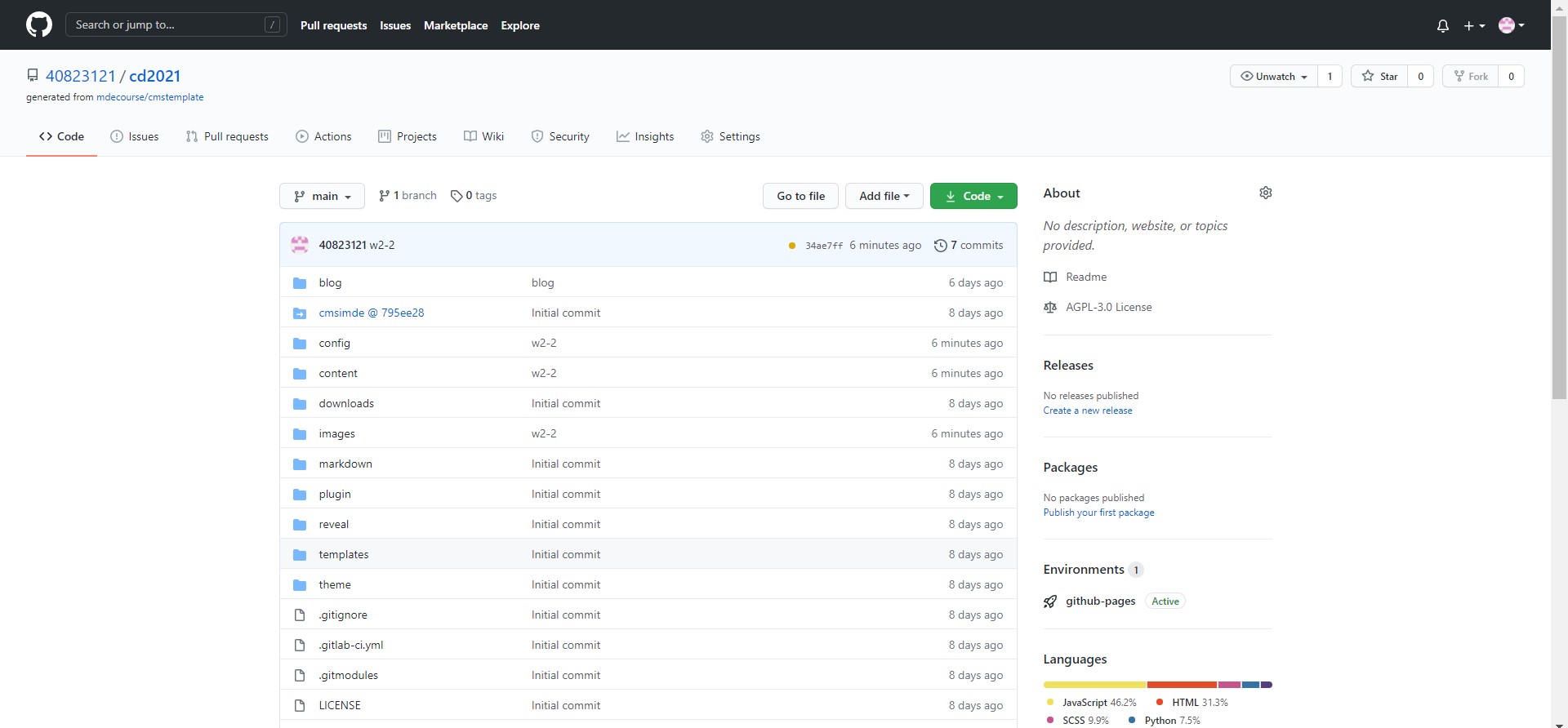Click the github-pages rocket icon

[x=1050, y=601]
